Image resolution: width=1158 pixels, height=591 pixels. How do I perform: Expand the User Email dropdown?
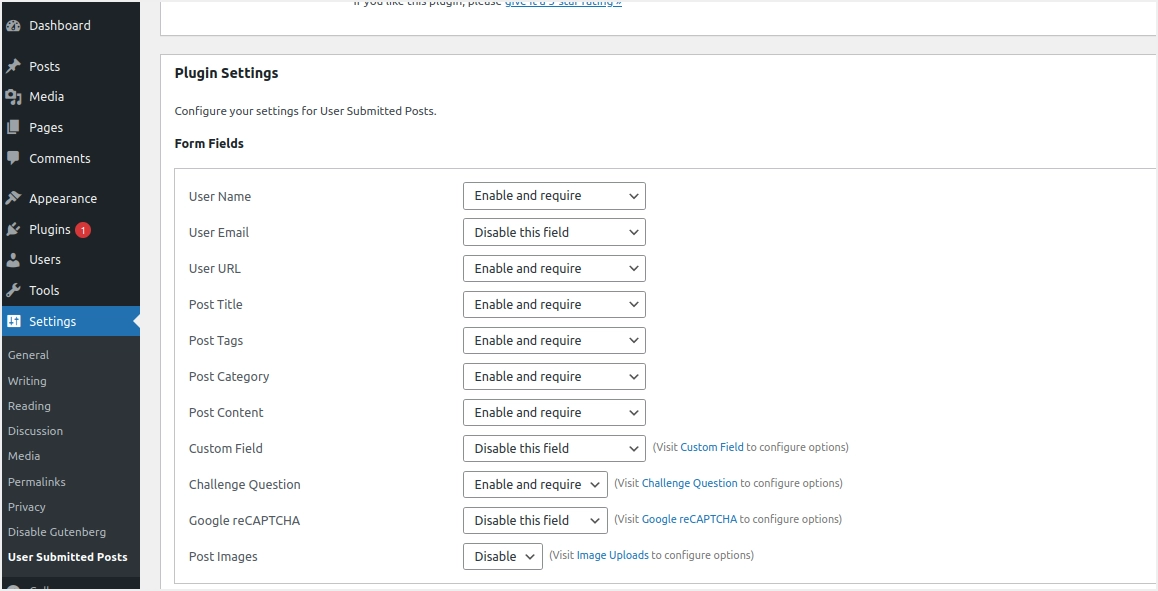coord(554,232)
